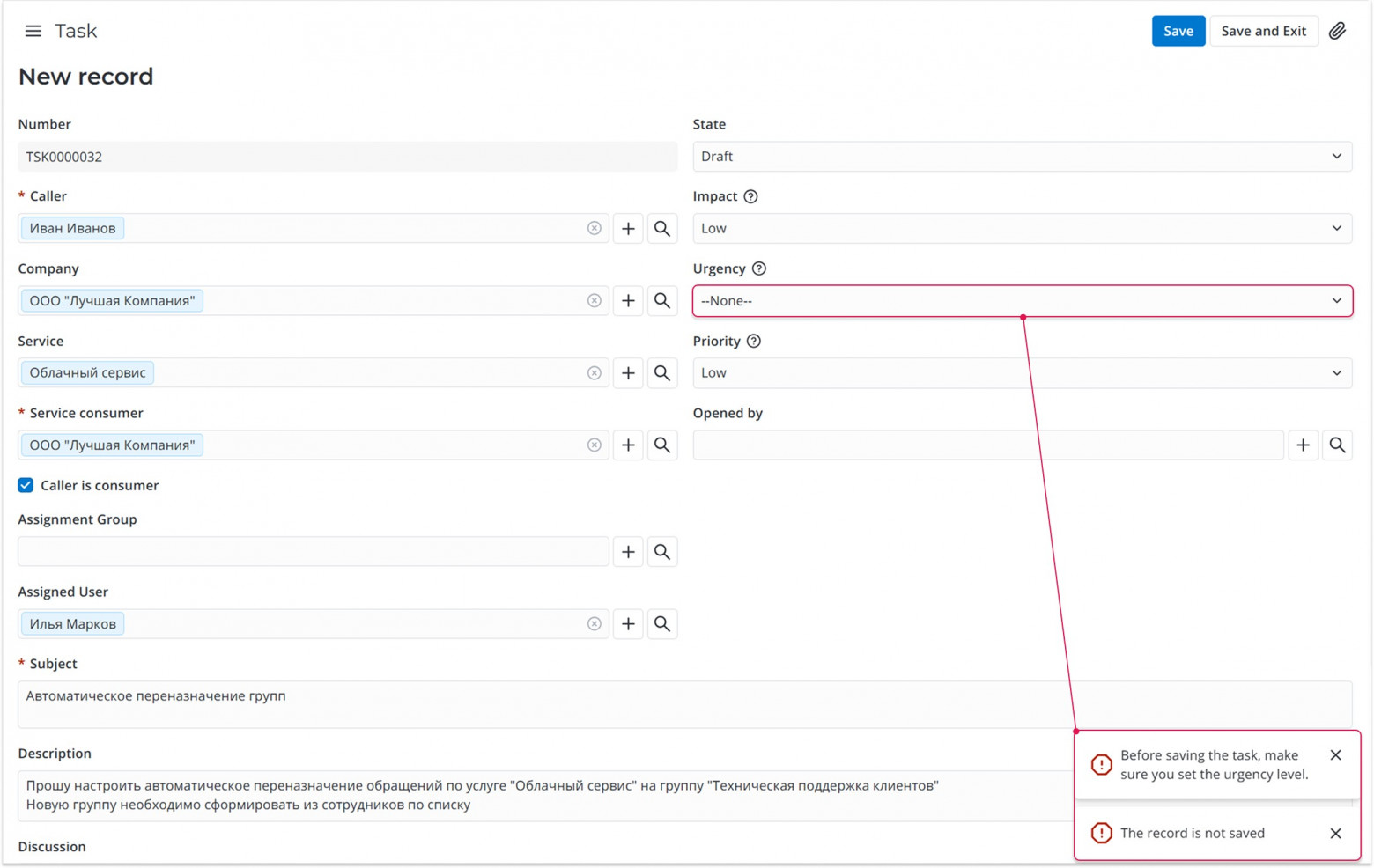Screen dimensions: 1374x868
Task: Open the Urgency dropdown showing None
Action: pyautogui.click(x=1022, y=301)
